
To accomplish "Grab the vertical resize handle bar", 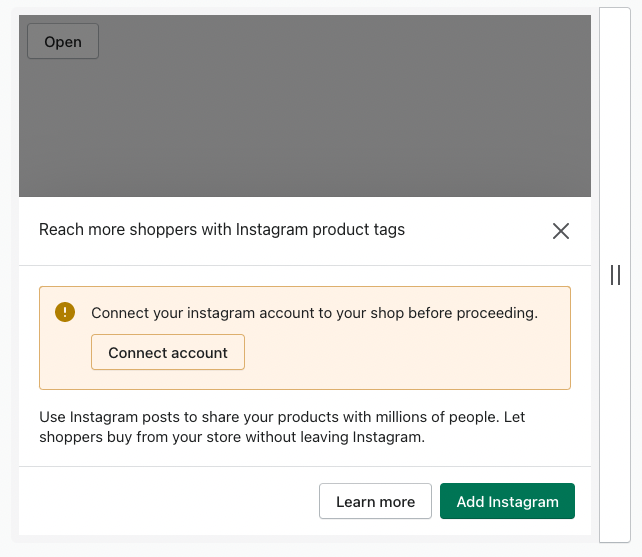I will pyautogui.click(x=615, y=275).
